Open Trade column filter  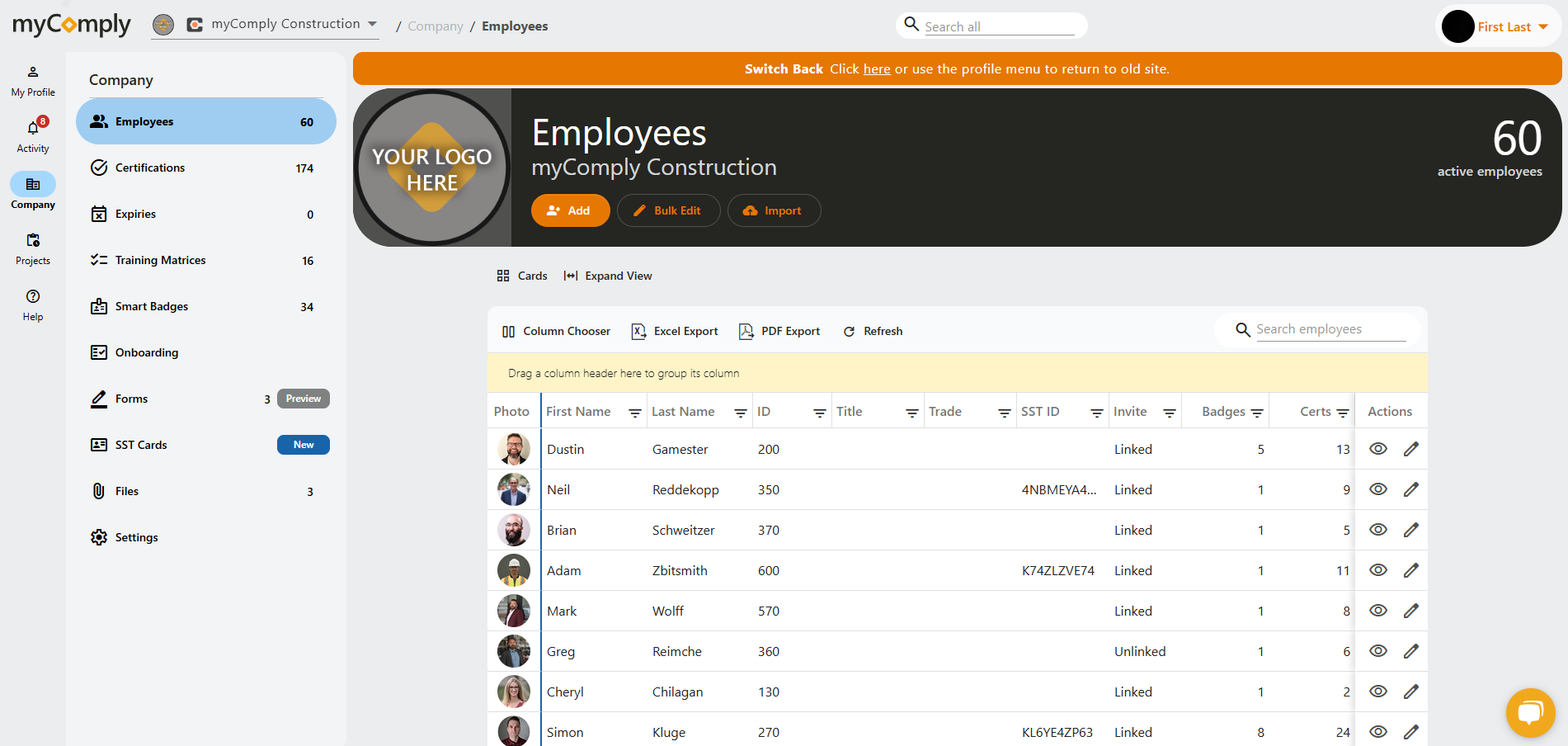[x=1005, y=413]
